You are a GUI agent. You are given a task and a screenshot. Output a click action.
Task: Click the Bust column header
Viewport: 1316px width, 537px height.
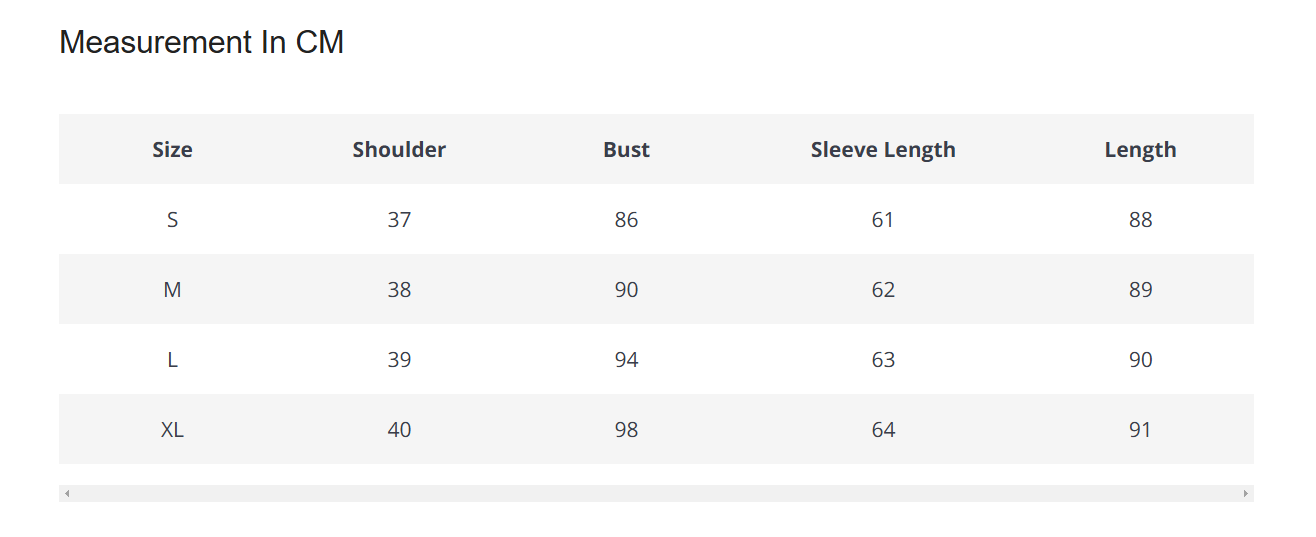pos(626,150)
